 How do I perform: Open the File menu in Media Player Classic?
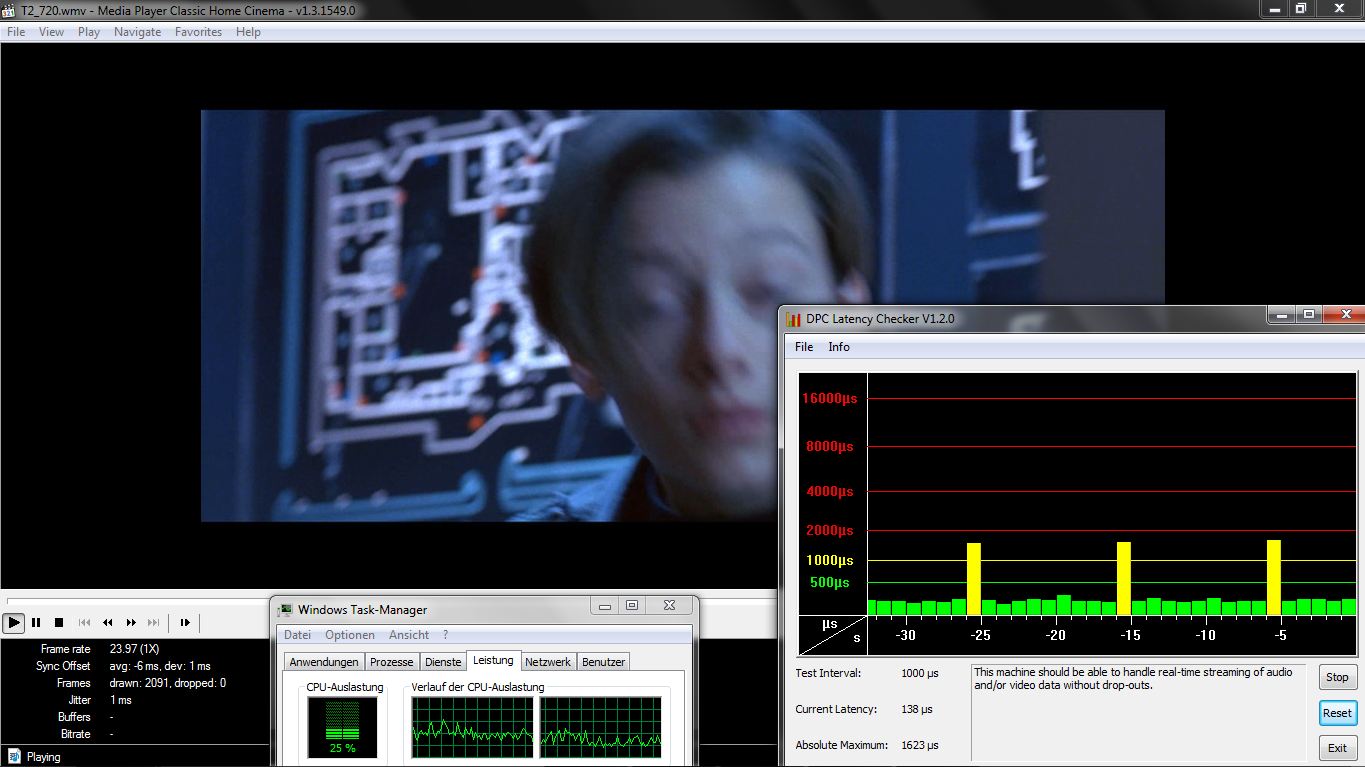pos(16,32)
